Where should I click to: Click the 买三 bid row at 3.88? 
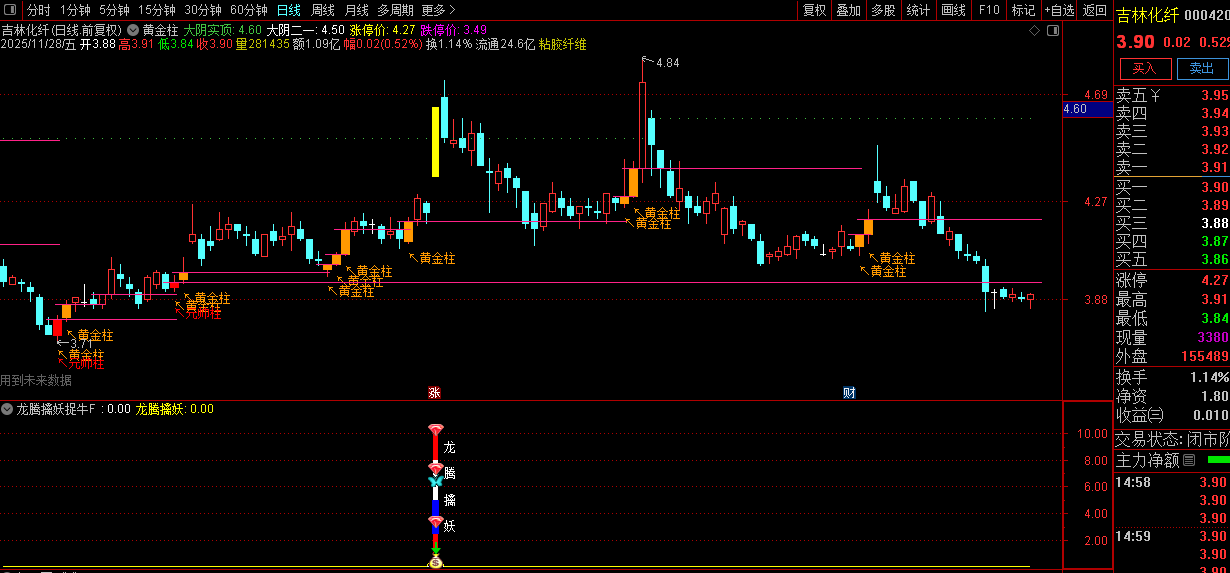pyautogui.click(x=1172, y=223)
